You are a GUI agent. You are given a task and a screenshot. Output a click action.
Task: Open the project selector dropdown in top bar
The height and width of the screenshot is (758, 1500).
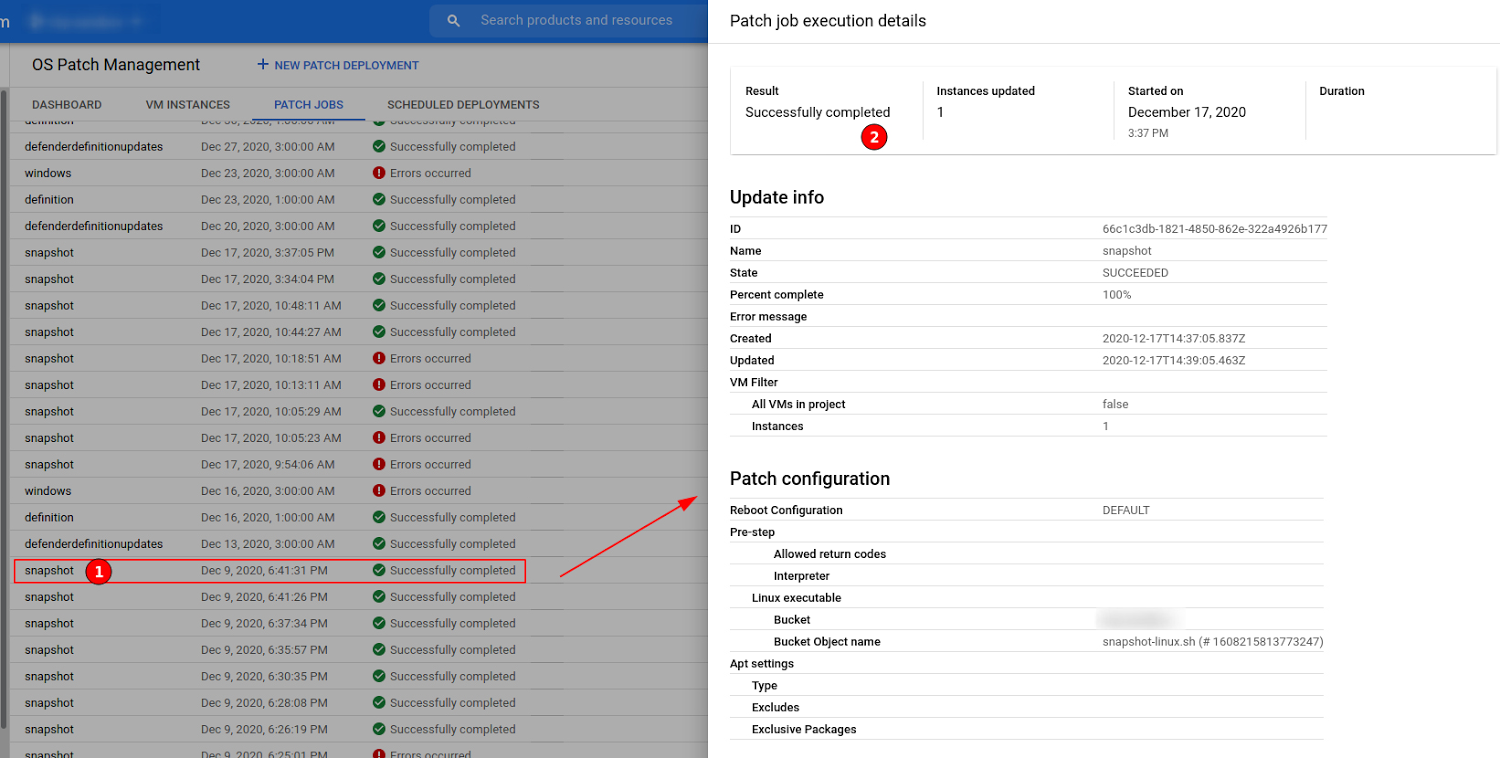(87, 20)
